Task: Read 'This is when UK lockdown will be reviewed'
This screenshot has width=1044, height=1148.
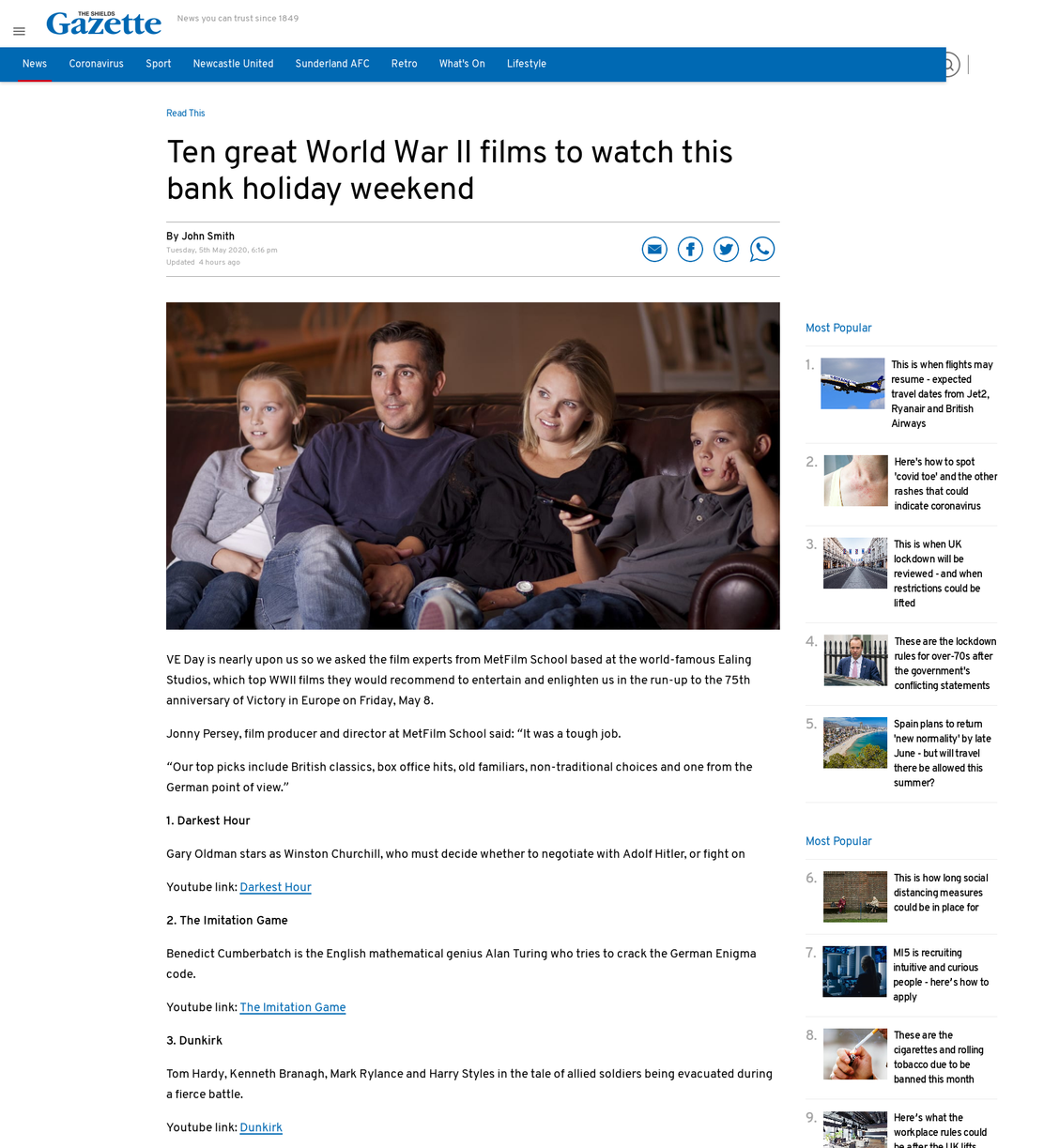Action: tap(938, 574)
